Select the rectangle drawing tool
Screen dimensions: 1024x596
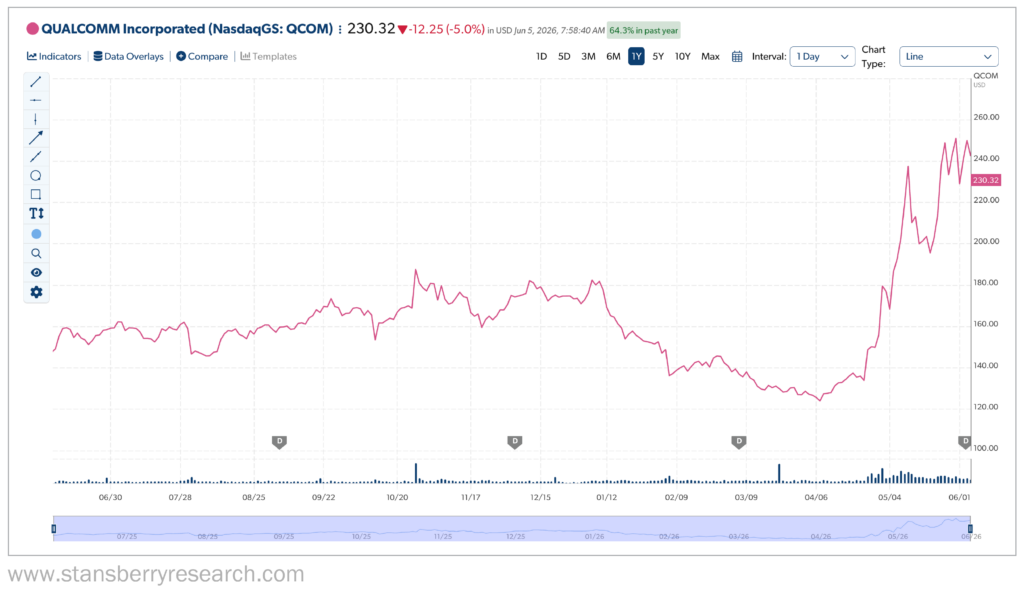(x=36, y=195)
